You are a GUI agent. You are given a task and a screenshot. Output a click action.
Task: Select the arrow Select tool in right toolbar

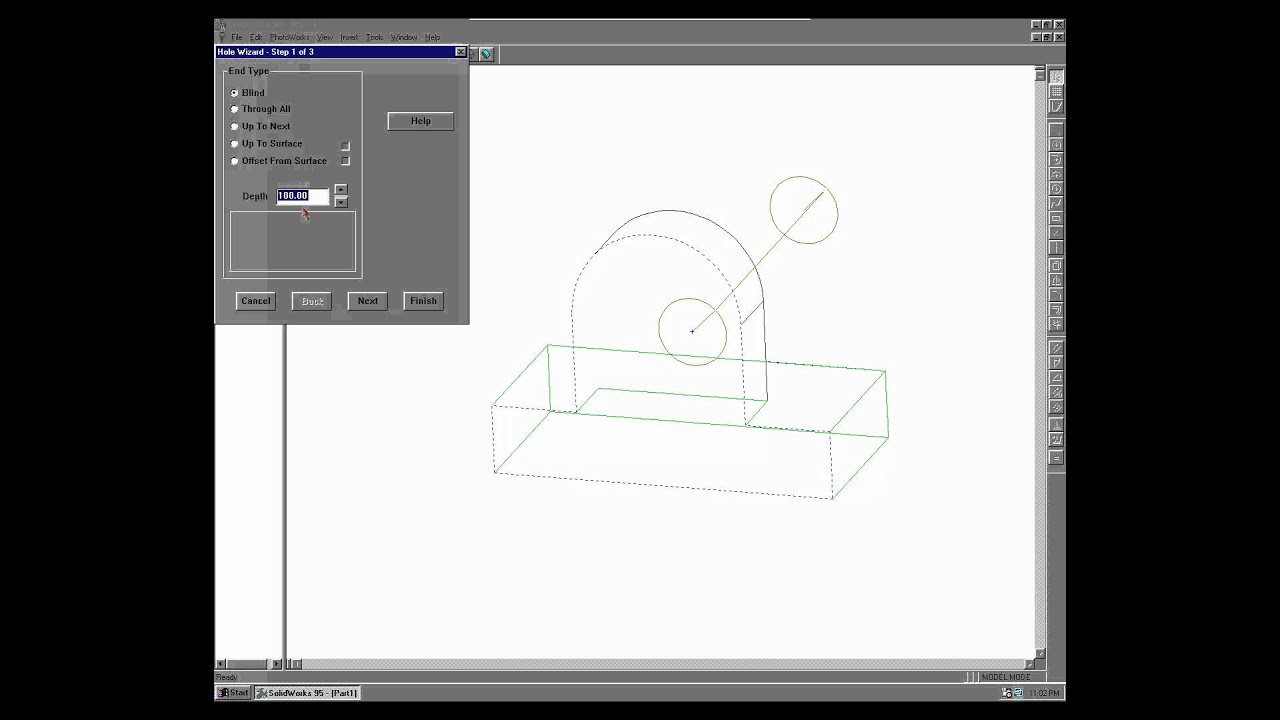pos(1056,77)
